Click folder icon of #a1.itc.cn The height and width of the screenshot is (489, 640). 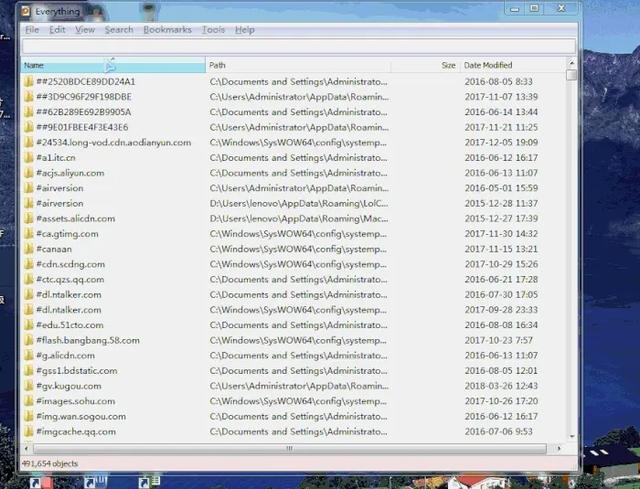pyautogui.click(x=28, y=158)
